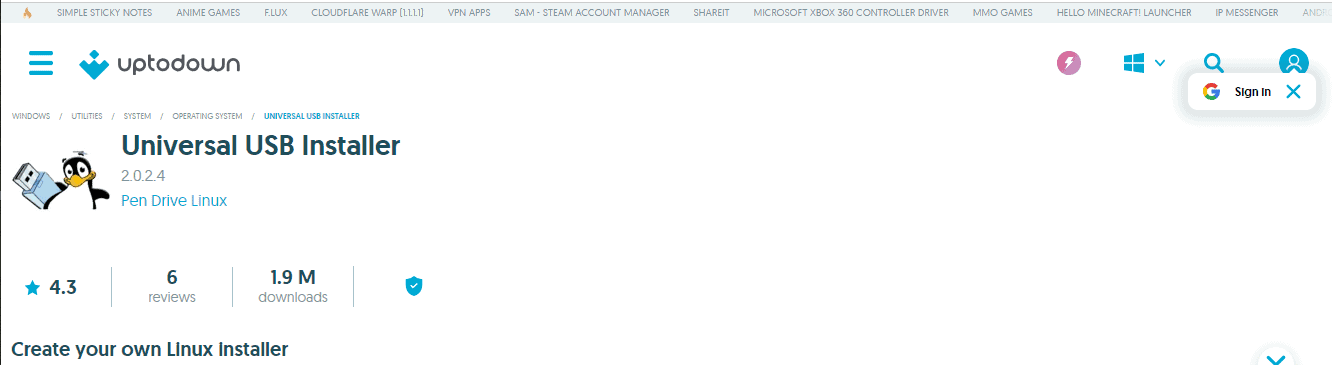Click the Universal USB Installer app icon
Viewport: 1332px width, 365px height.
[60, 182]
